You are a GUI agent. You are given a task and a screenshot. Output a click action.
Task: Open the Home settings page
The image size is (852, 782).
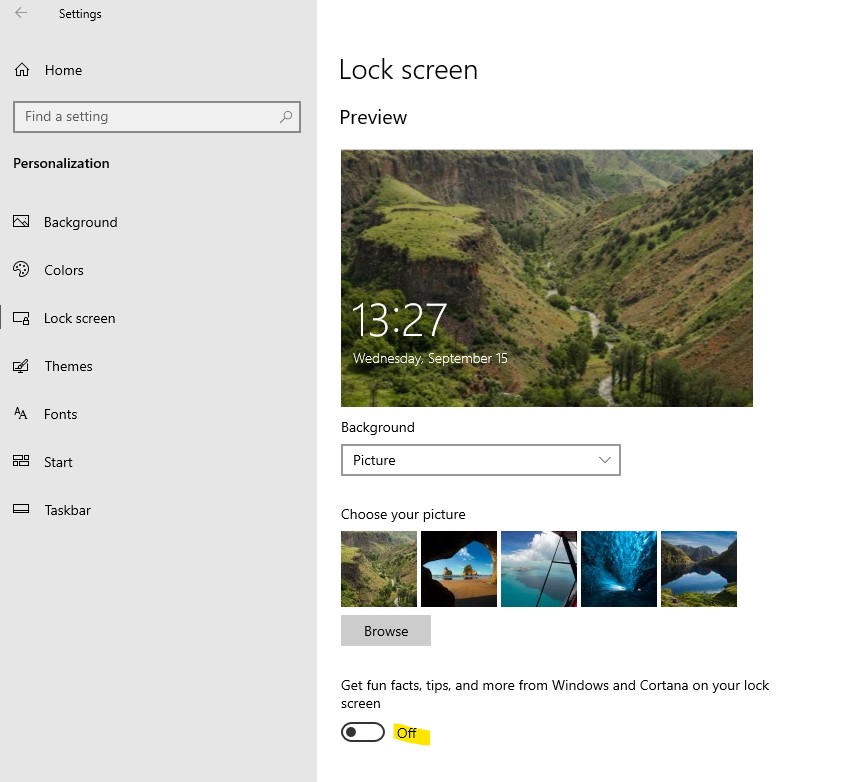click(x=64, y=70)
